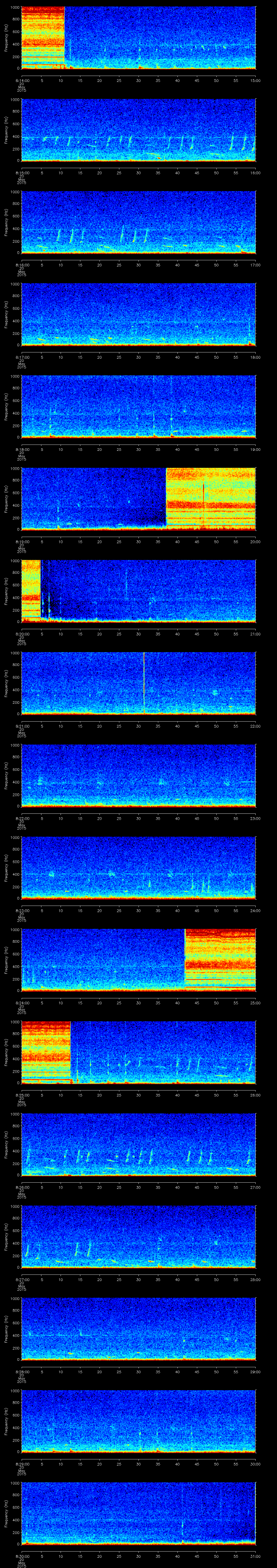Click the '19:00' end time label

[255, 449]
